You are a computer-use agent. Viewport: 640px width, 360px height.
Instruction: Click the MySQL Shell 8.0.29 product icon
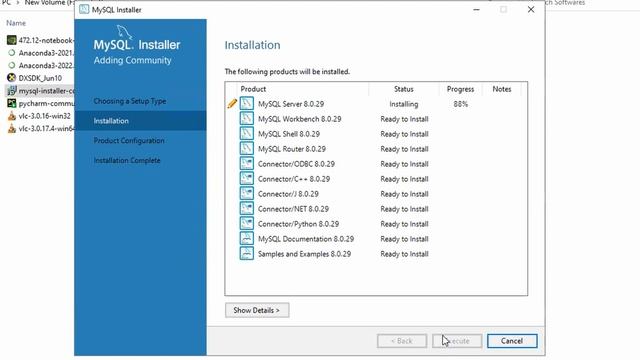point(247,133)
